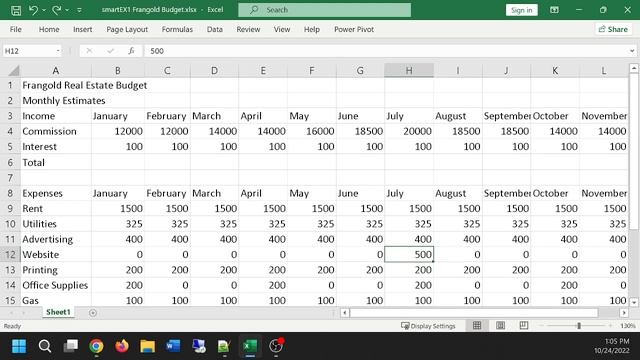Select column H header
The height and width of the screenshot is (360, 640).
[409, 71]
